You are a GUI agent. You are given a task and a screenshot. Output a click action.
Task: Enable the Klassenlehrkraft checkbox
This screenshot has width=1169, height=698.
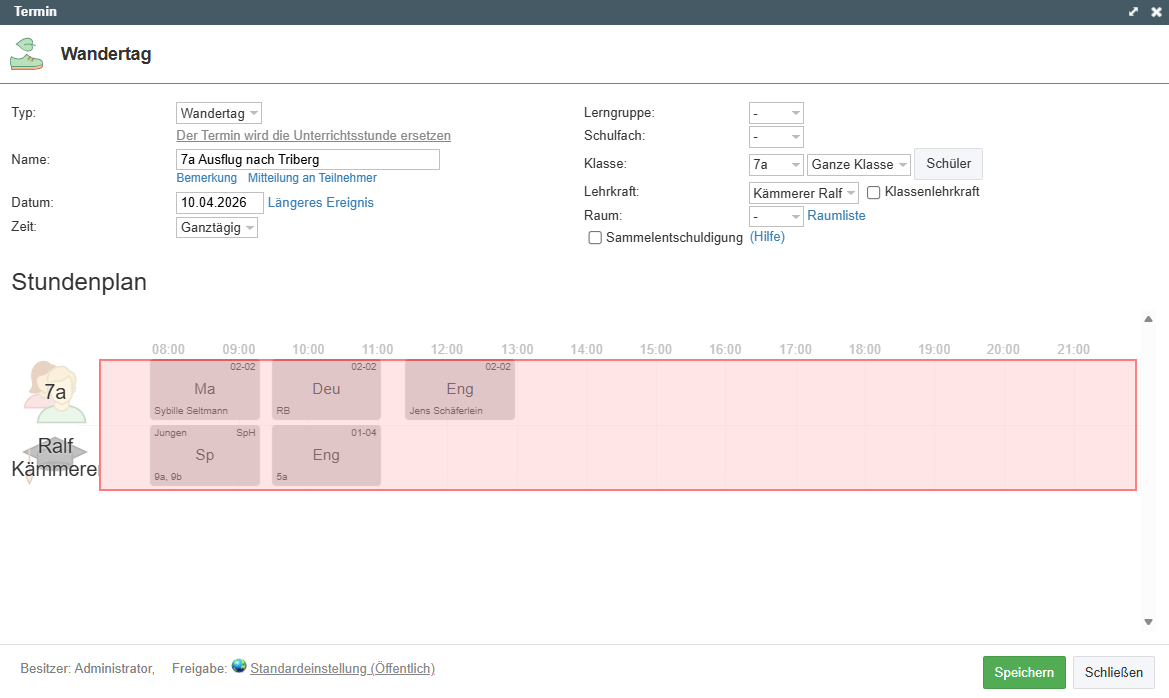tap(873, 192)
